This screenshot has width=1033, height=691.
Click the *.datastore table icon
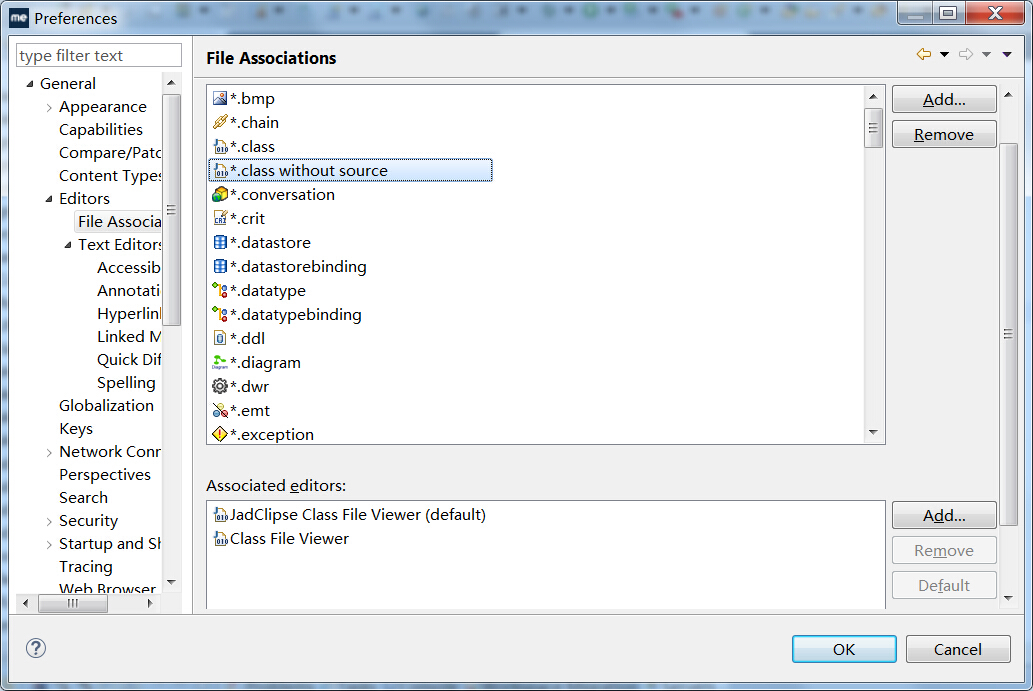tap(220, 243)
